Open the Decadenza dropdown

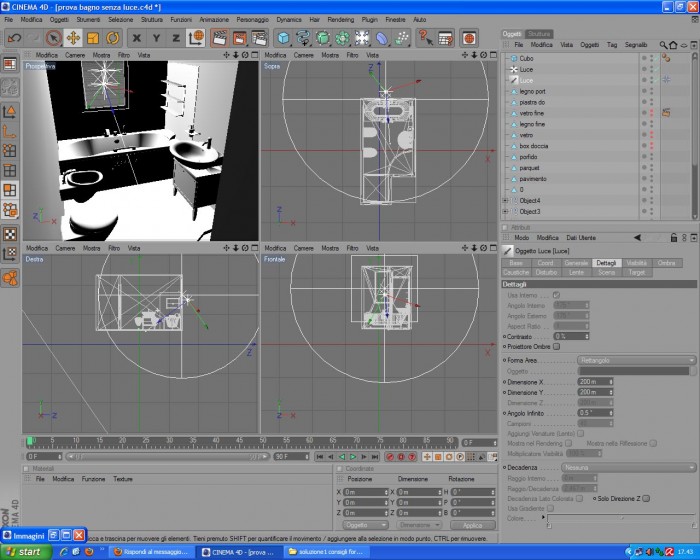629,468
